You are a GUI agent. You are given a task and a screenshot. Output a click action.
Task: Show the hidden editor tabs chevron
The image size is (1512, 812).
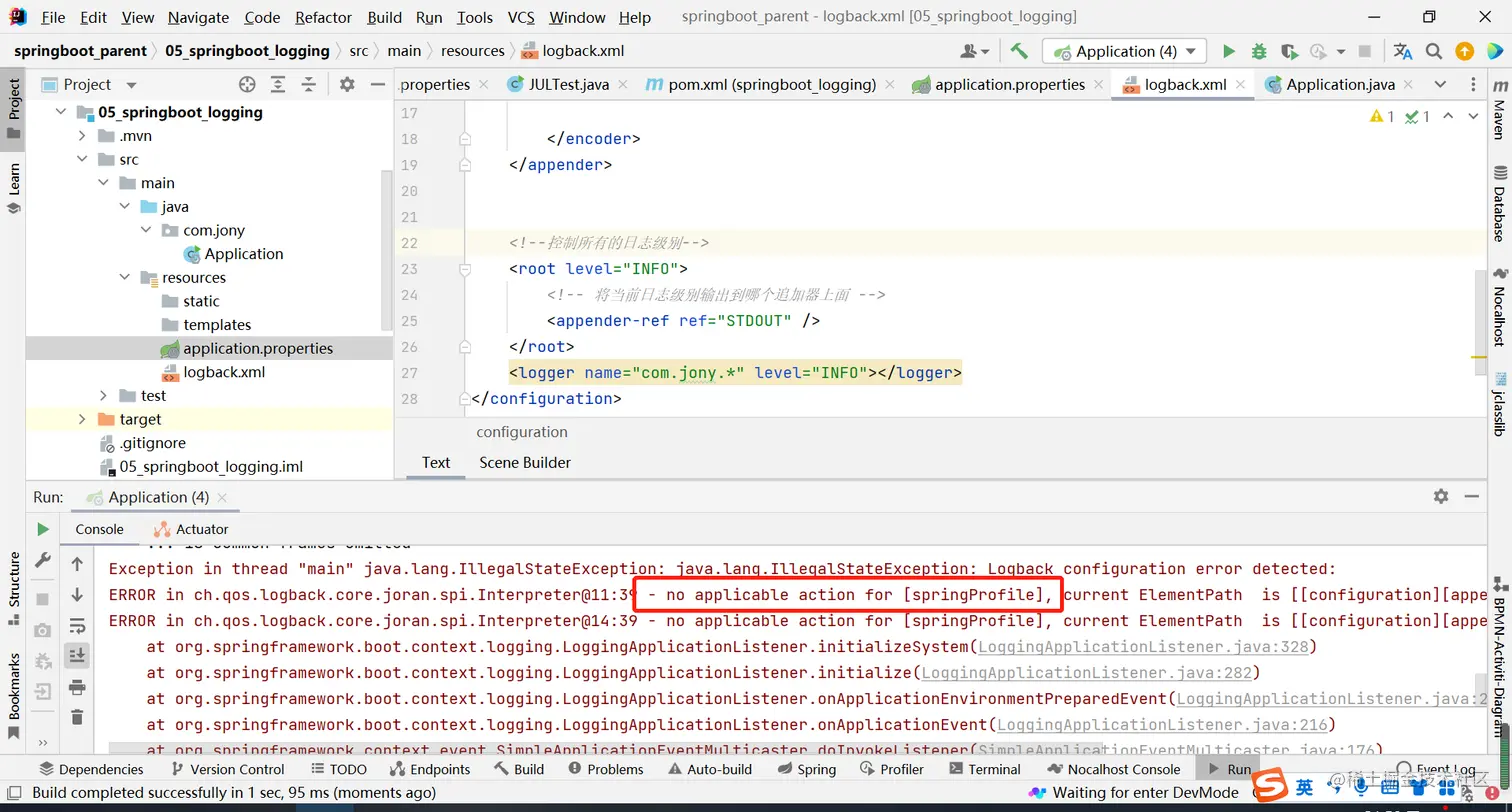click(1439, 84)
